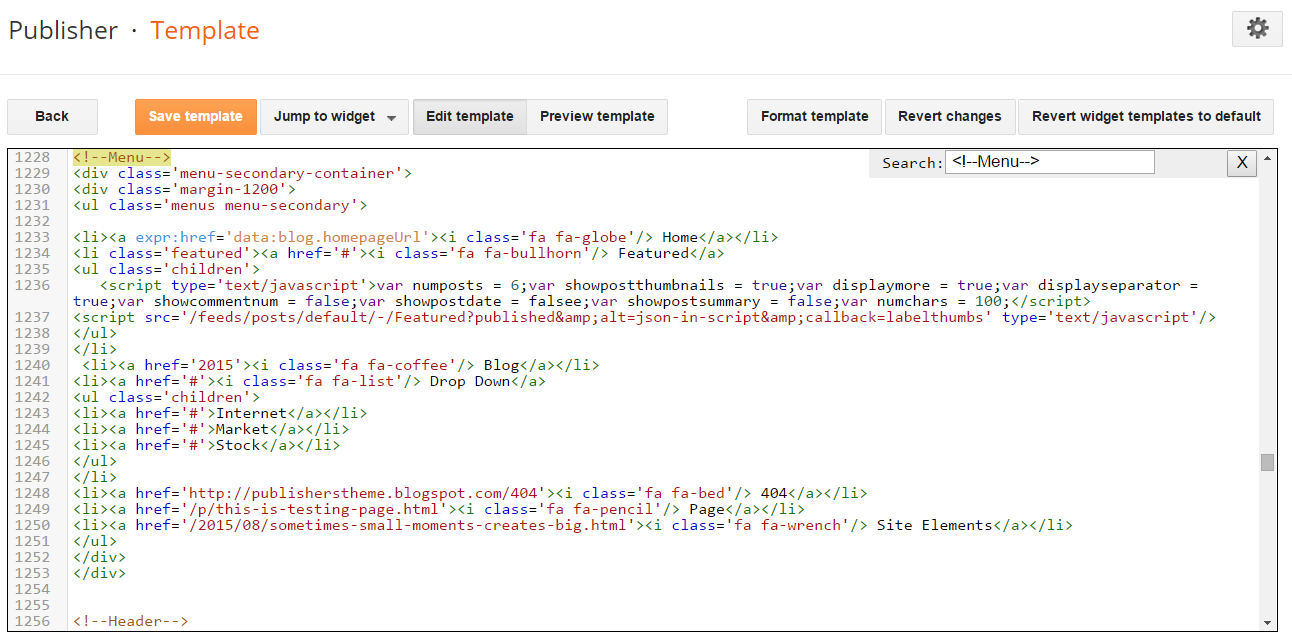Image resolution: width=1292 pixels, height=638 pixels.
Task: Go Back from the template editor
Action: point(52,117)
